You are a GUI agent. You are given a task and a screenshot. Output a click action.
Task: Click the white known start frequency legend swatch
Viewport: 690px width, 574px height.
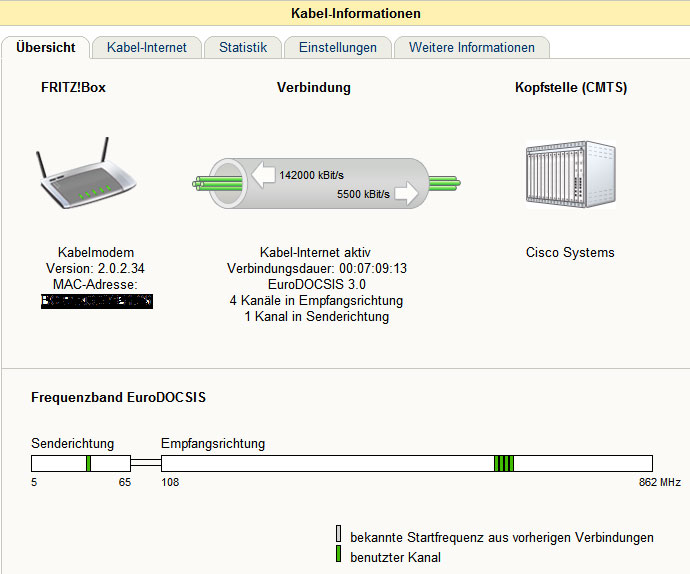point(339,537)
